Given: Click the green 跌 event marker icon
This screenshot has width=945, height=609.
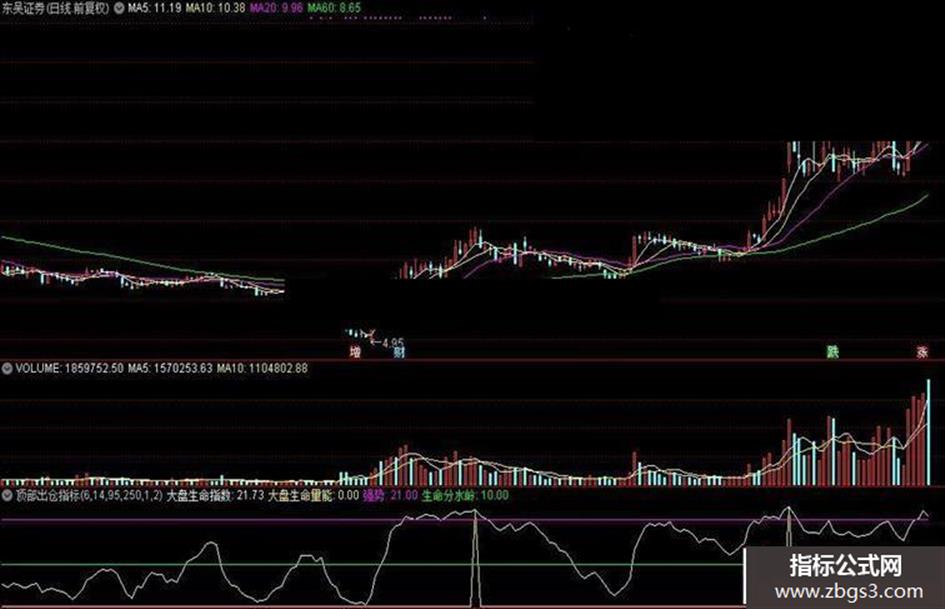Looking at the screenshot, I should tap(833, 352).
